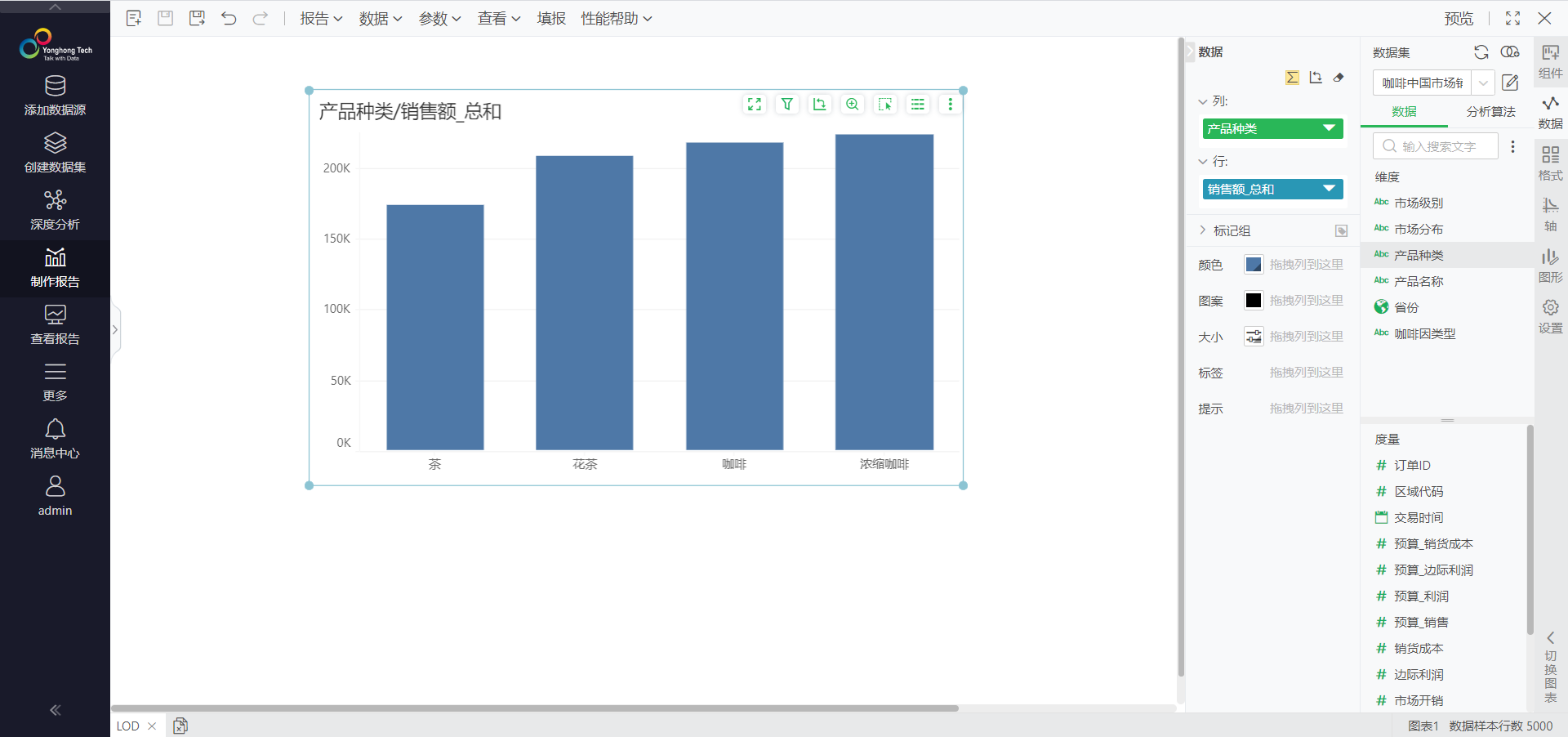Toggle the region selection tool on chart
1568x737 pixels.
(884, 105)
